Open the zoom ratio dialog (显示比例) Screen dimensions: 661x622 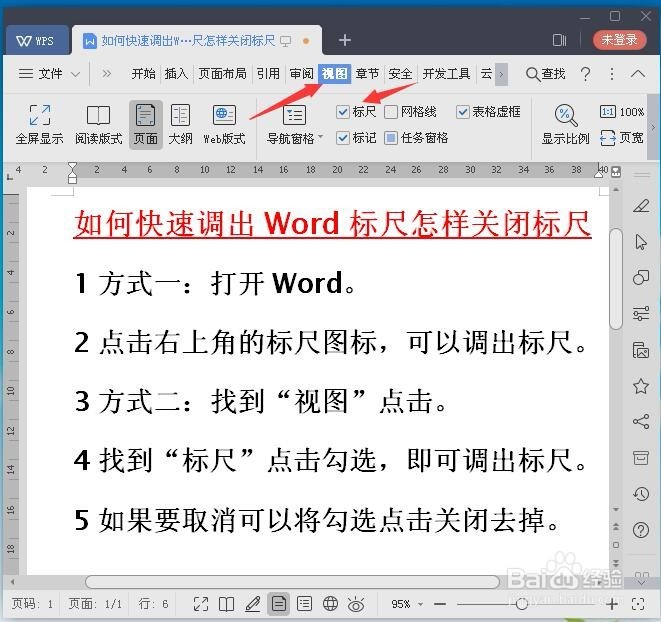pos(565,124)
